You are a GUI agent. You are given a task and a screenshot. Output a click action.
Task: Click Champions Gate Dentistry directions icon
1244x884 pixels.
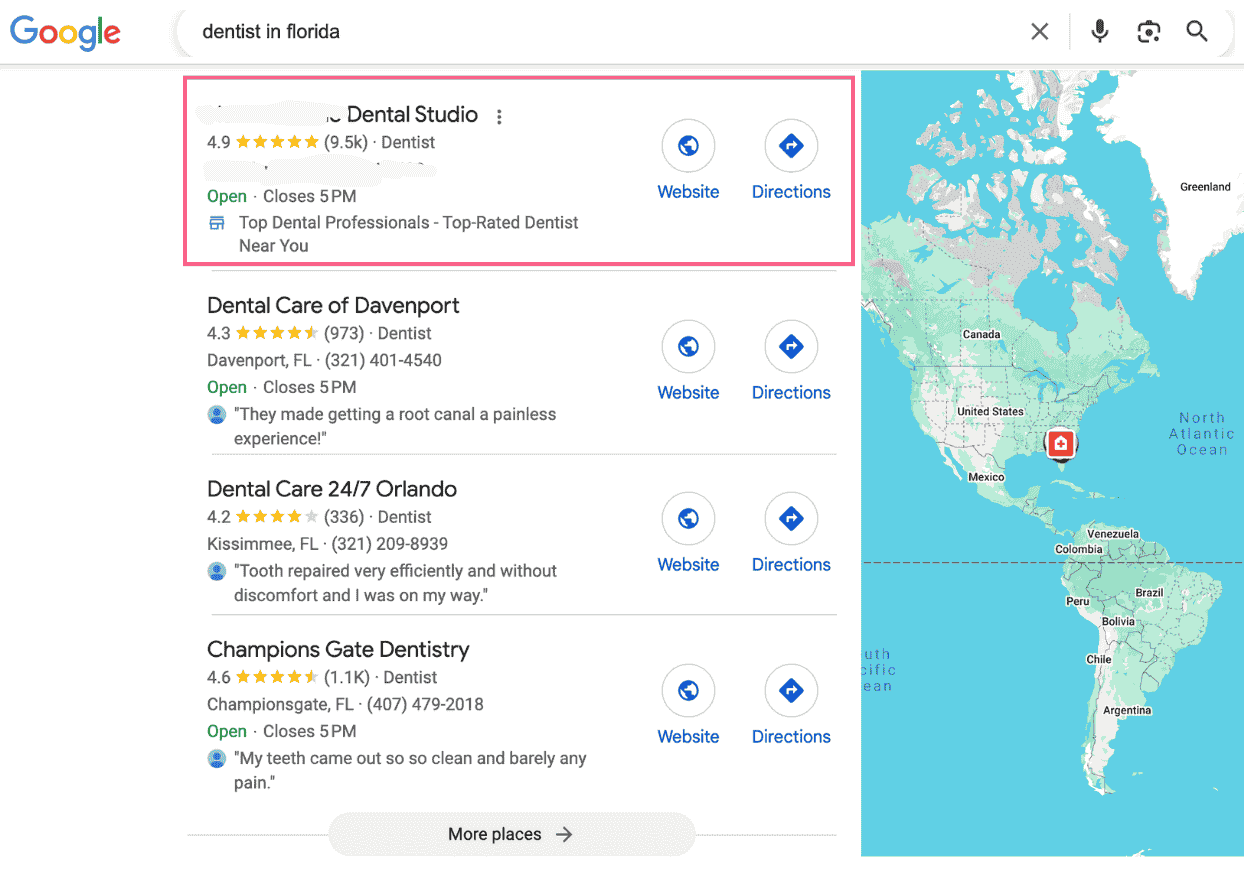pyautogui.click(x=791, y=691)
